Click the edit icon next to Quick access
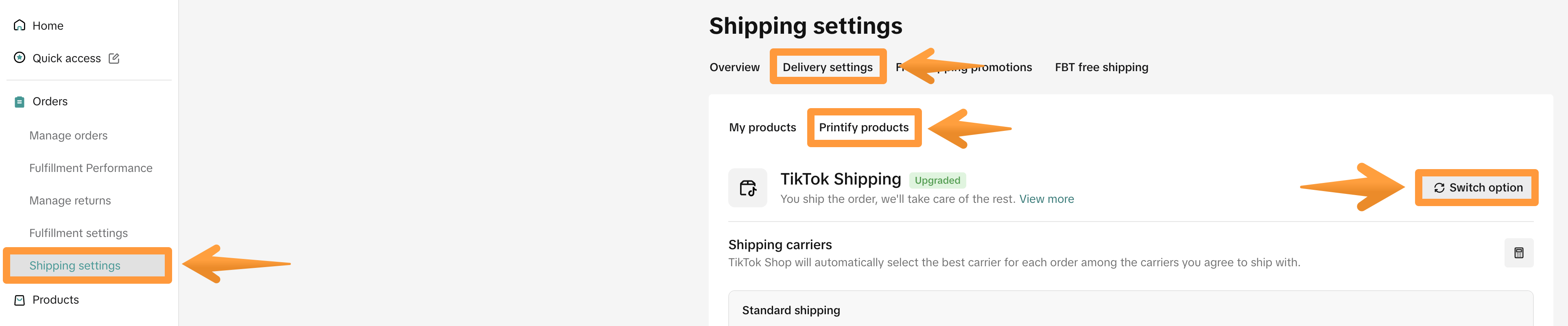Viewport: 1568px width, 326px height. (114, 58)
